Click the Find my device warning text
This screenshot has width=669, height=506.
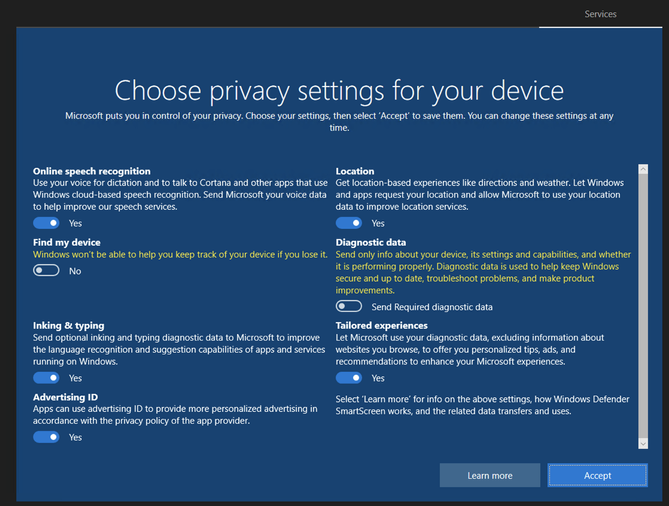(x=180, y=255)
